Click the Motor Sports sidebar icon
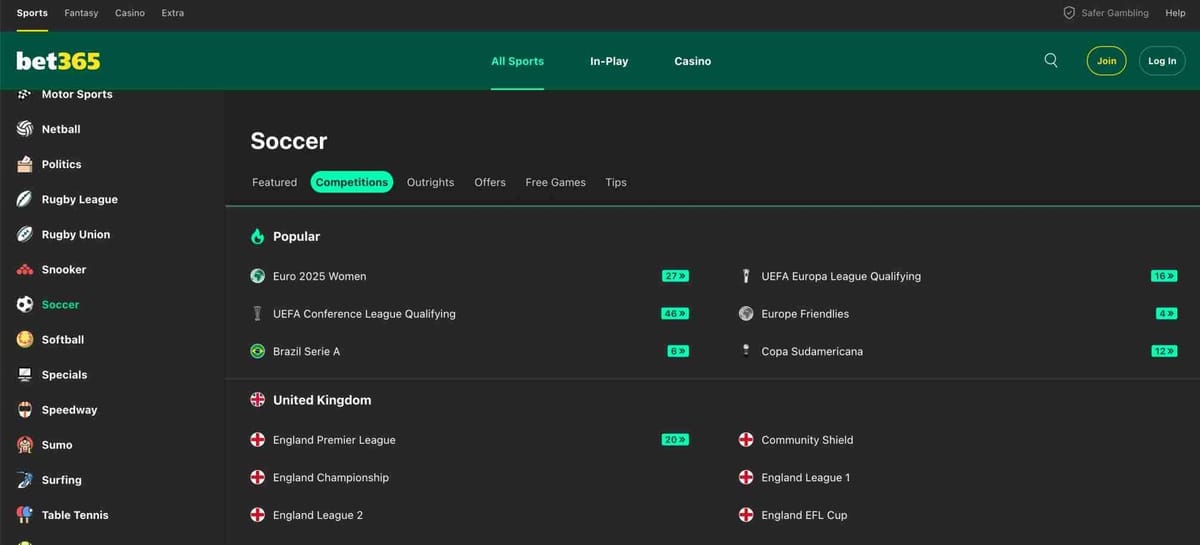The height and width of the screenshot is (545, 1200). point(25,94)
